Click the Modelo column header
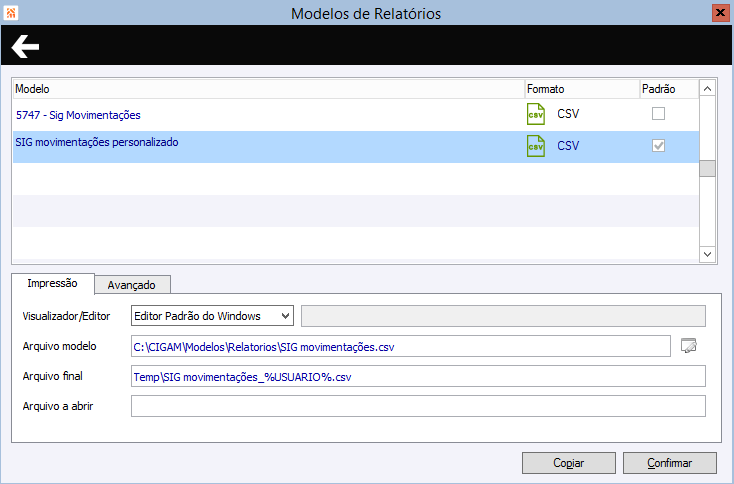 [269, 89]
